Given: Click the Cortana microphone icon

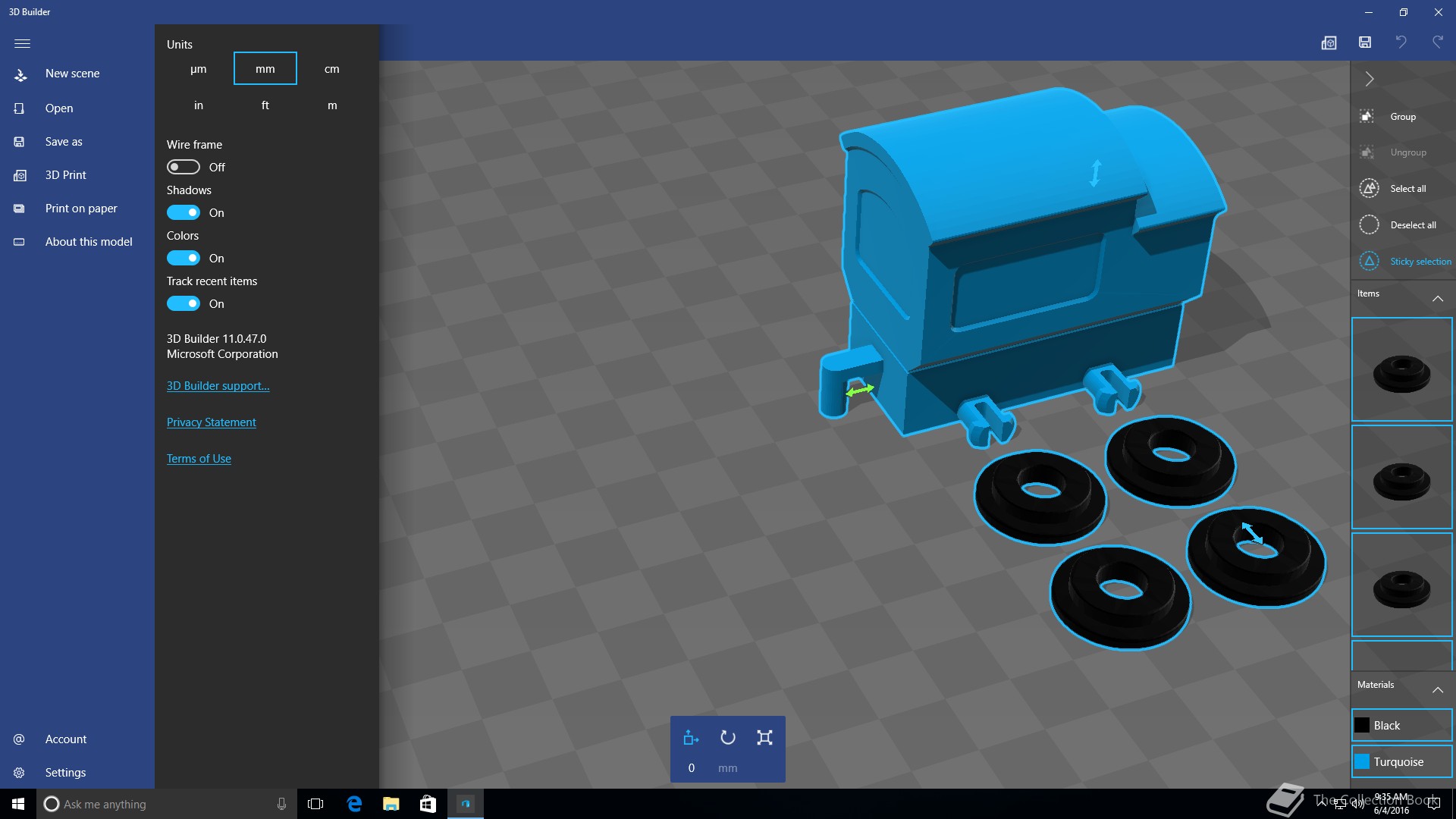Looking at the screenshot, I should pos(281,804).
